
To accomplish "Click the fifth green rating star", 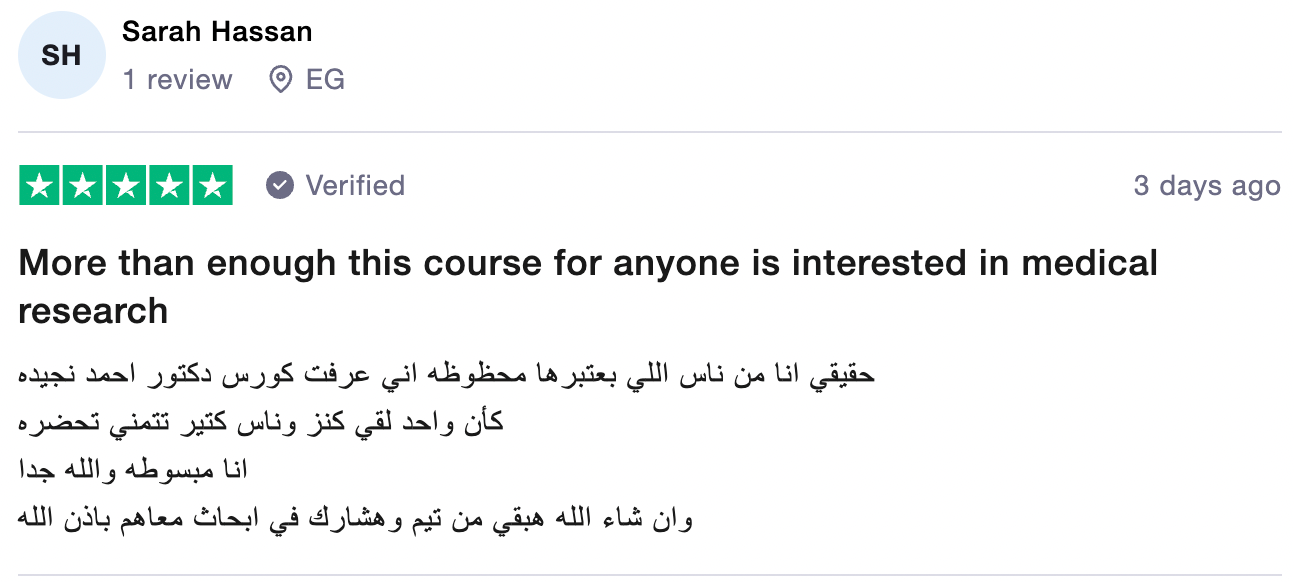I will [212, 186].
